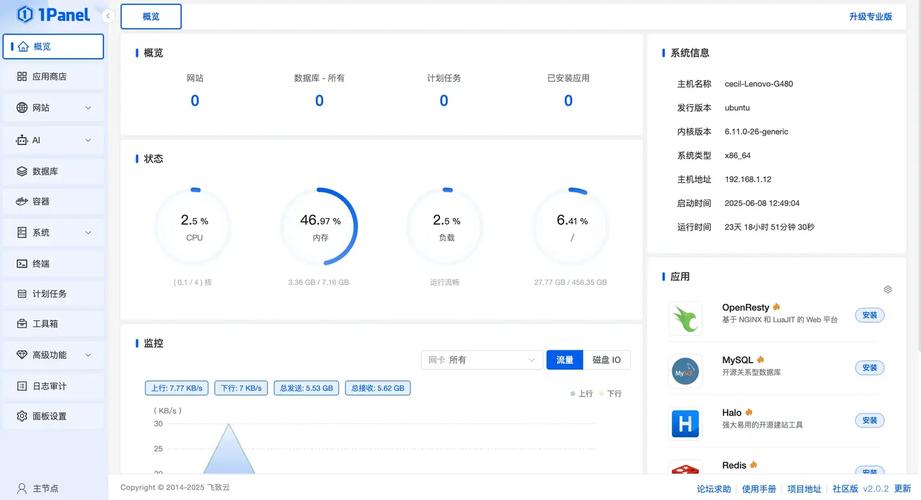Click the 下行: 7 KB/s tag

[241, 388]
